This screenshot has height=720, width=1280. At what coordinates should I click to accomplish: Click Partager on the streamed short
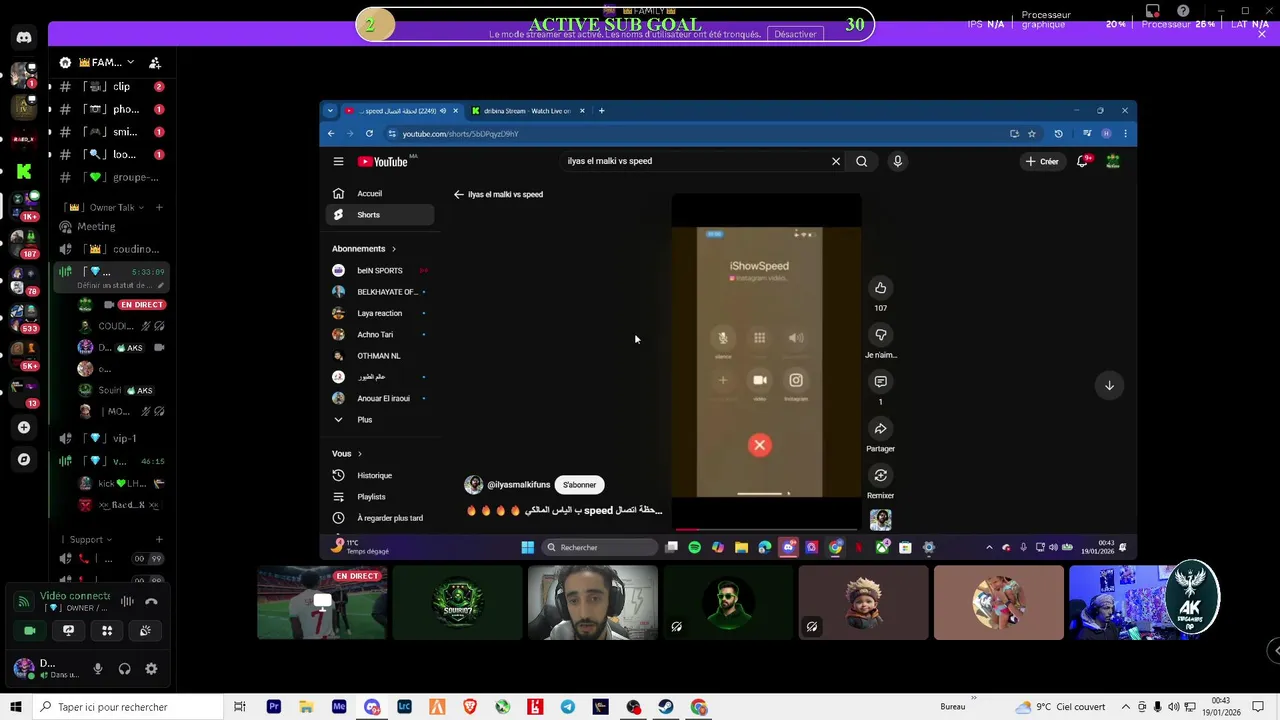click(880, 429)
